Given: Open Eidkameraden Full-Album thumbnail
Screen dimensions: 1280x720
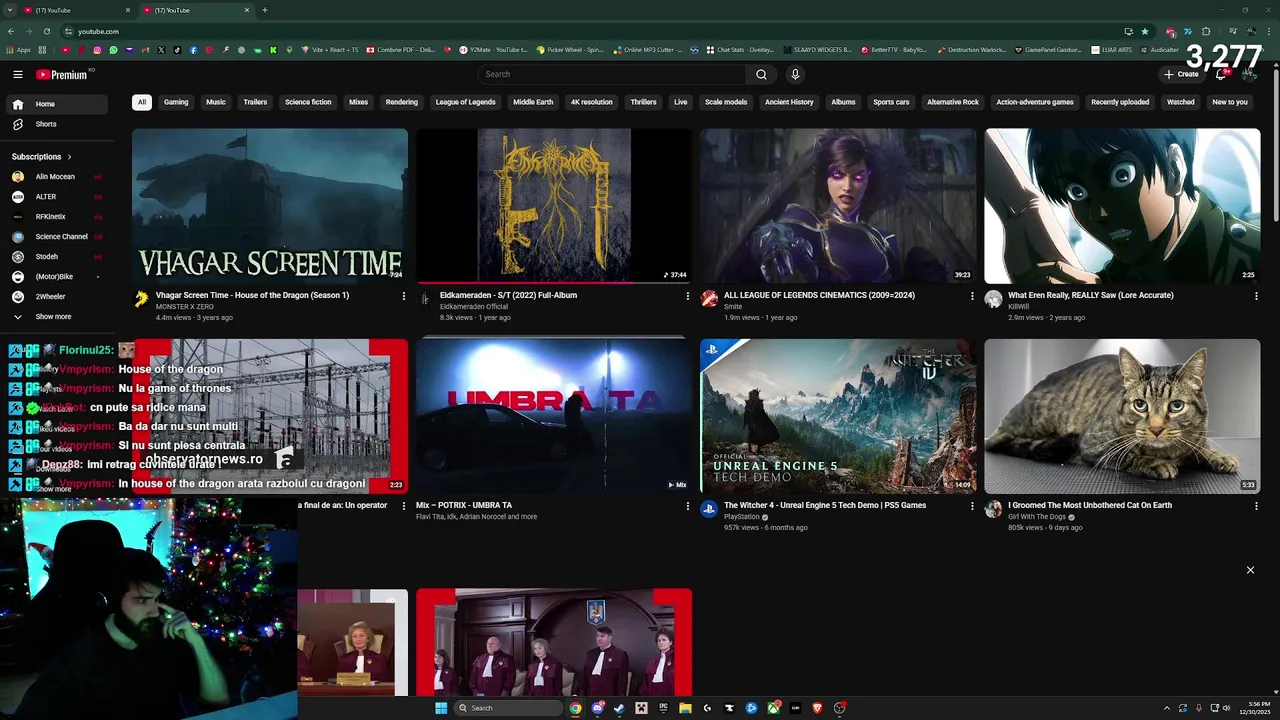Looking at the screenshot, I should point(554,206).
